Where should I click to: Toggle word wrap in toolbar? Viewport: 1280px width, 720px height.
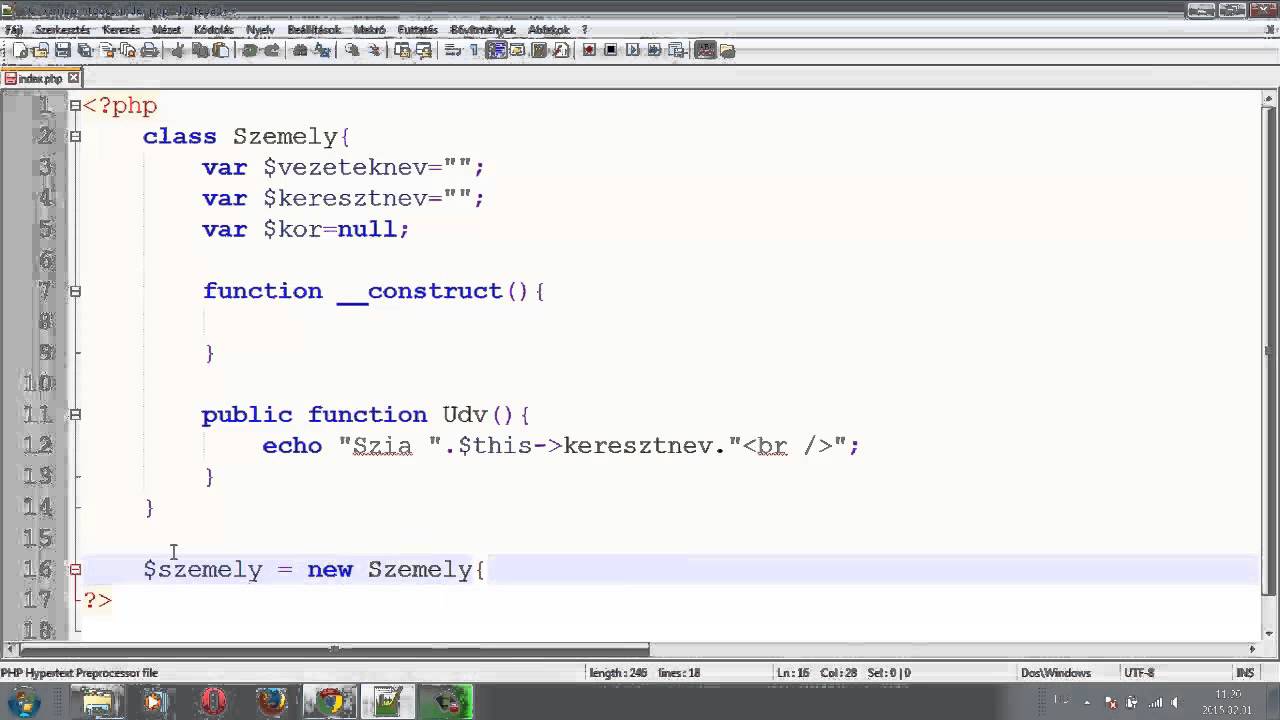[x=452, y=50]
